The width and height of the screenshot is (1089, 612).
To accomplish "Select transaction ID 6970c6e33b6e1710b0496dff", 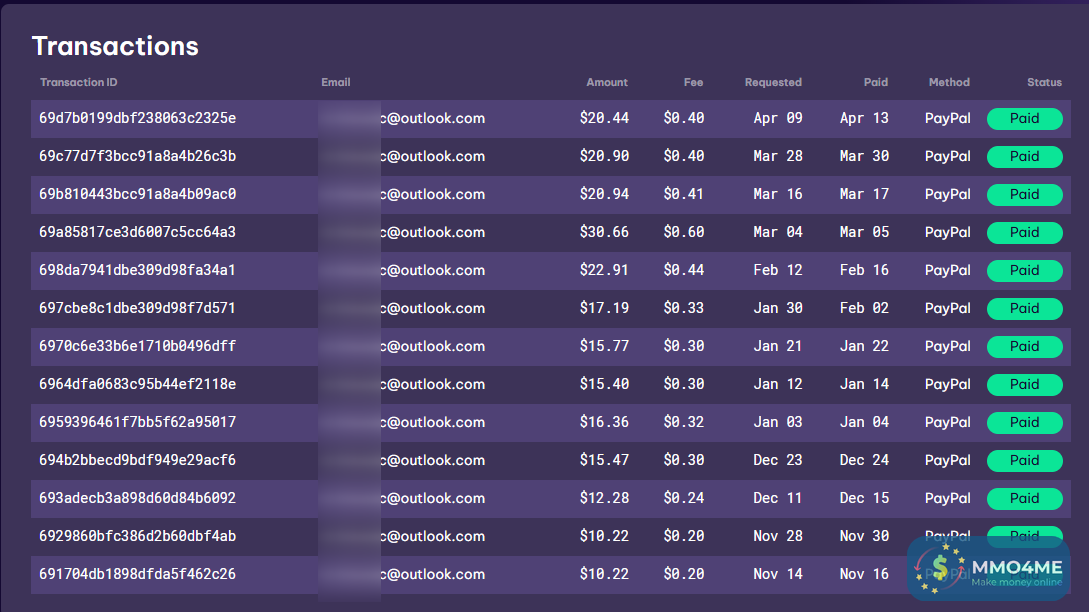I will [138, 346].
